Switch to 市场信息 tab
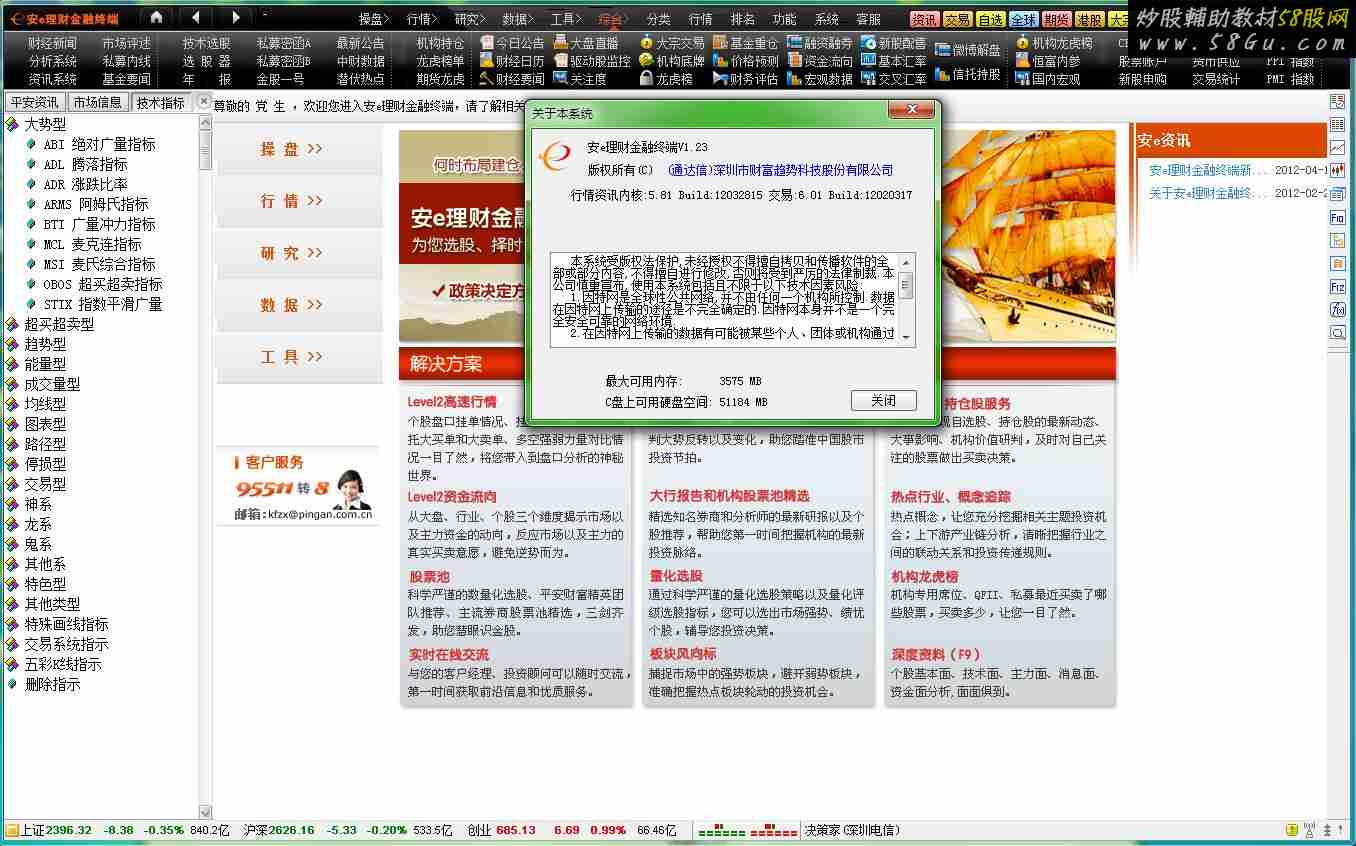The width and height of the screenshot is (1356, 846). click(98, 102)
